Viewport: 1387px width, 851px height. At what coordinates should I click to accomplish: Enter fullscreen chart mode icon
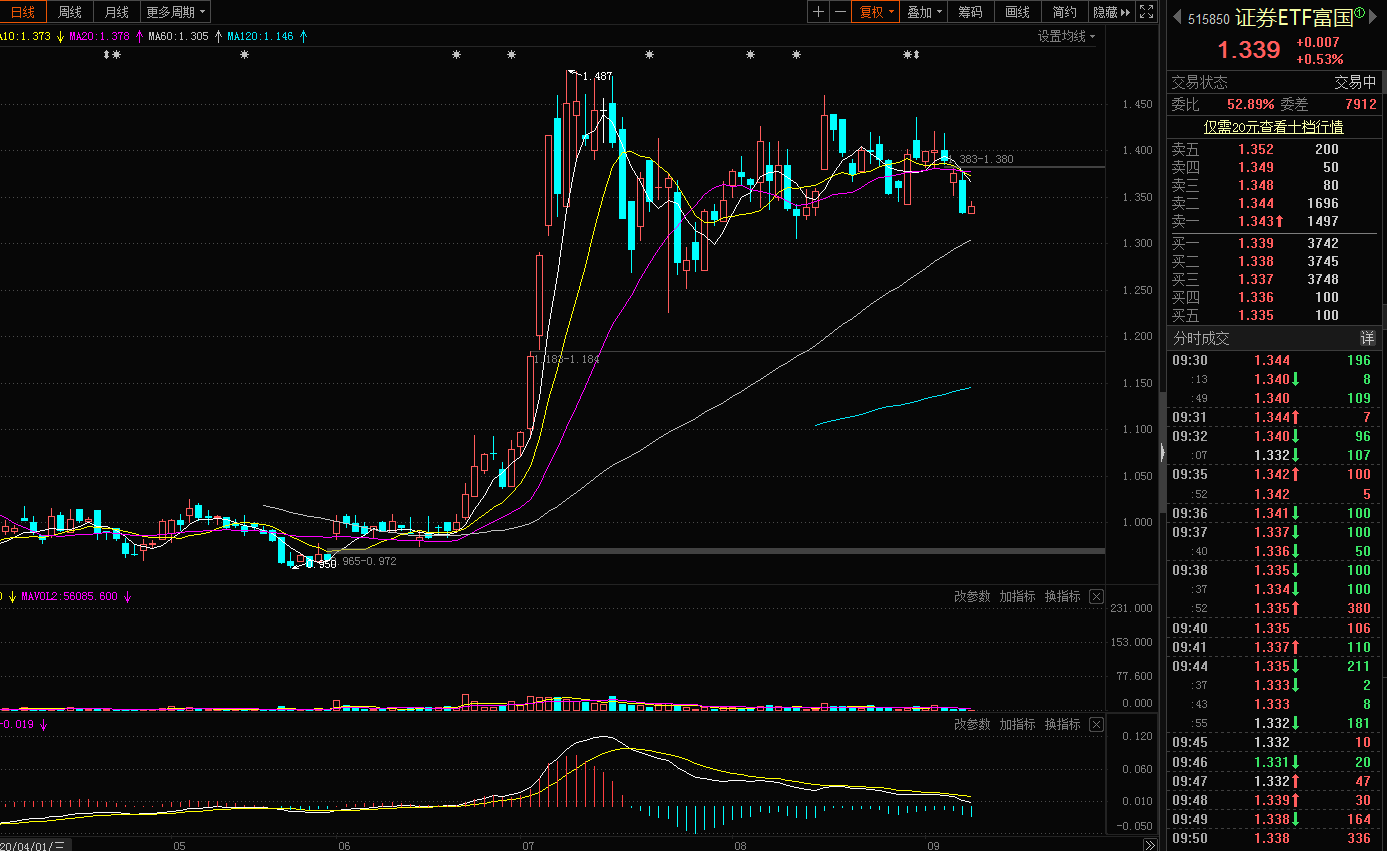pyautogui.click(x=1146, y=12)
